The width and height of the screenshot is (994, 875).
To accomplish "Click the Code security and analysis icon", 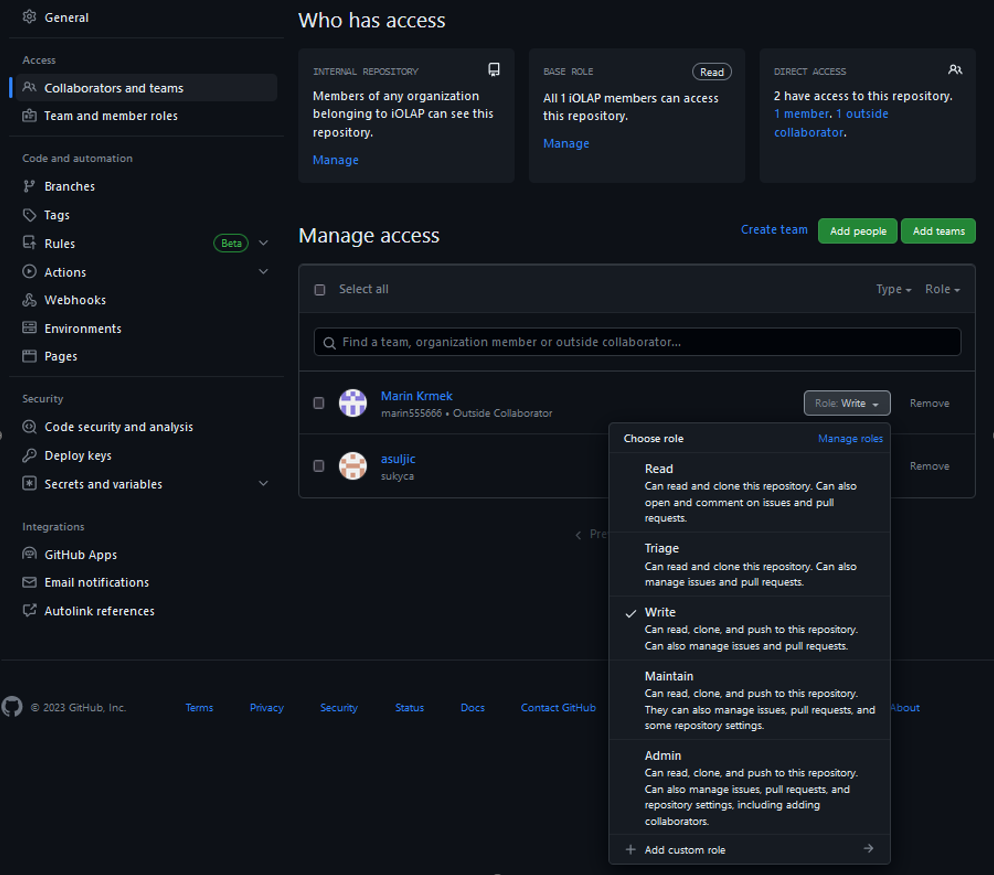I will click(x=29, y=427).
